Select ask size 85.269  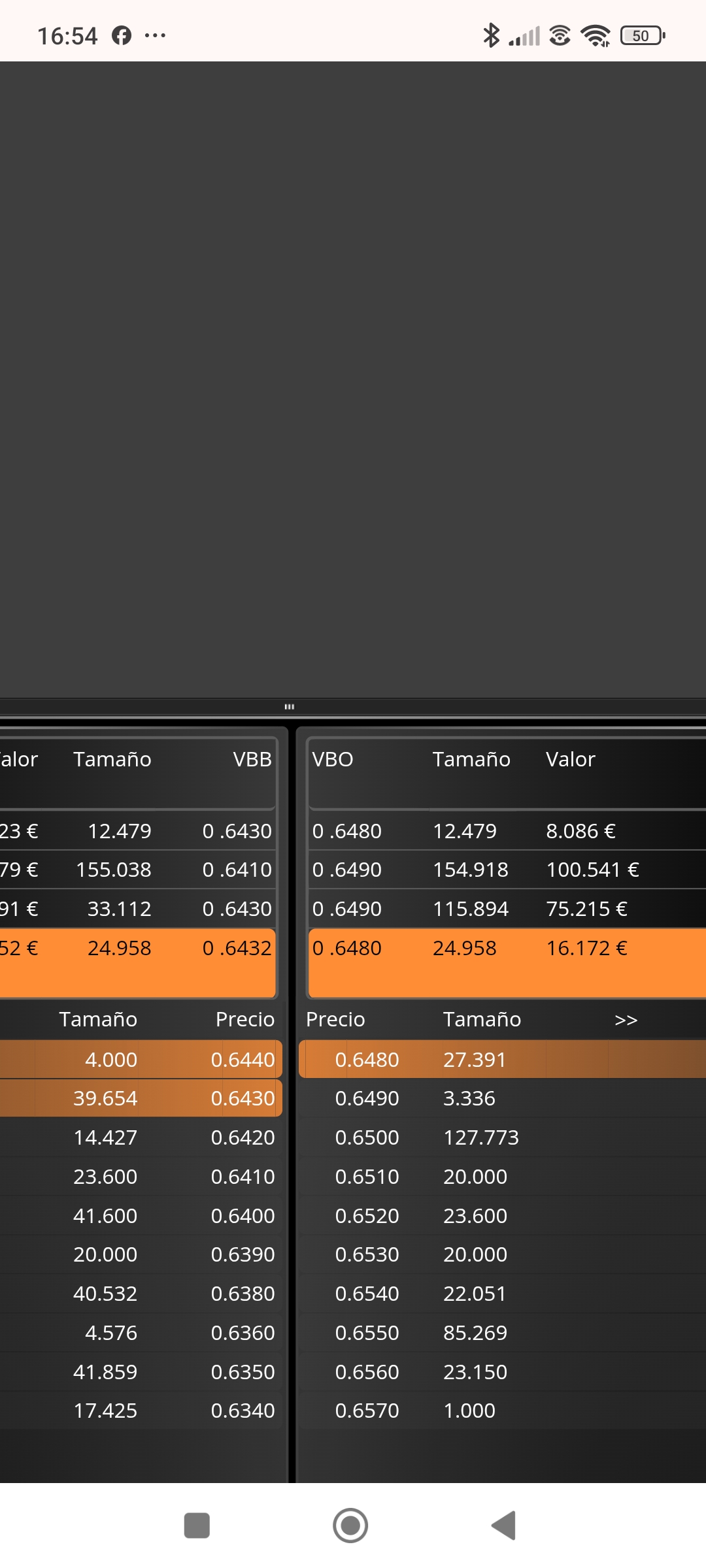475,1333
